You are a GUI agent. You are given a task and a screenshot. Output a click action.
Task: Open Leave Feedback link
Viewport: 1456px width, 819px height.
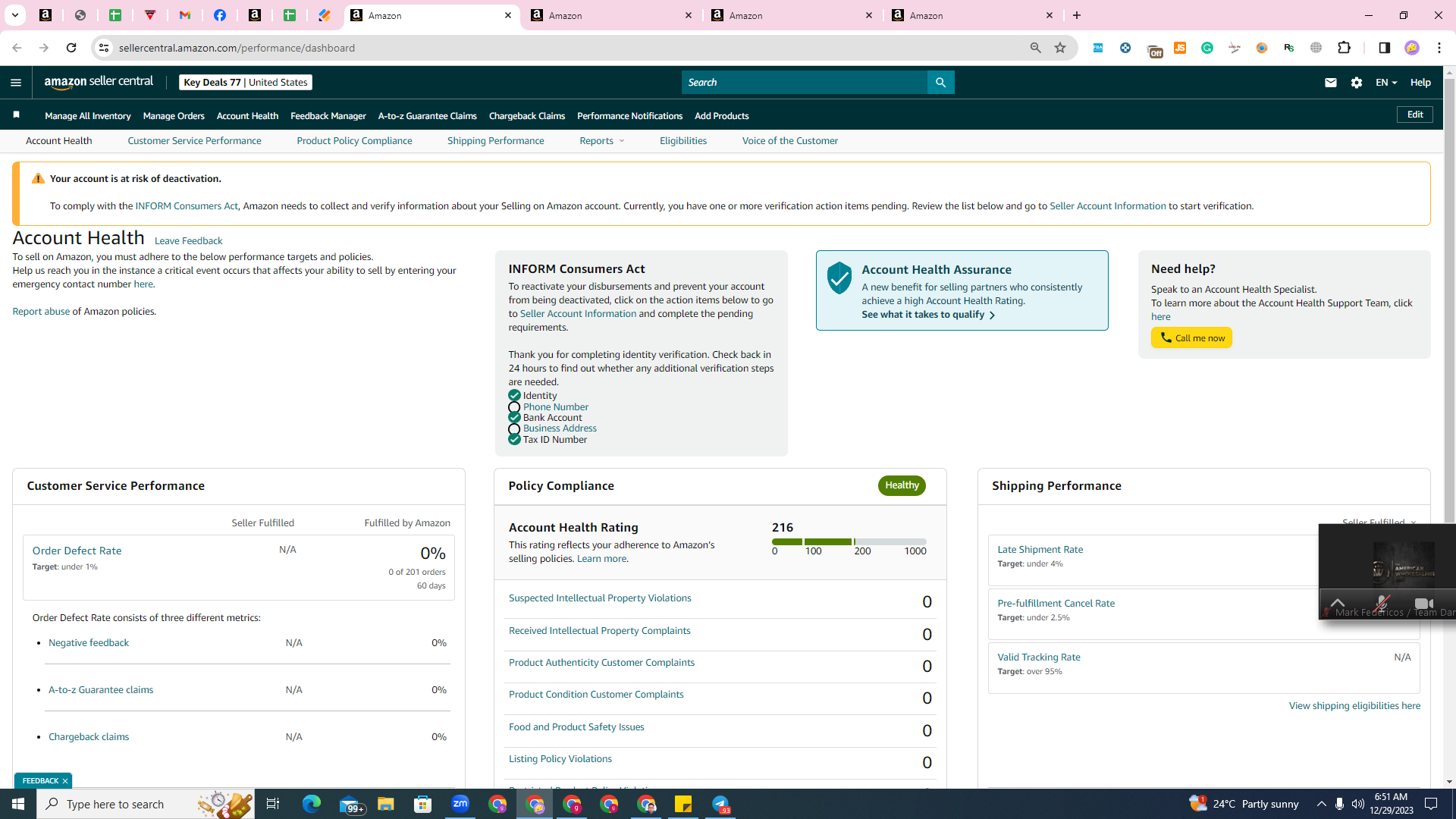click(188, 241)
